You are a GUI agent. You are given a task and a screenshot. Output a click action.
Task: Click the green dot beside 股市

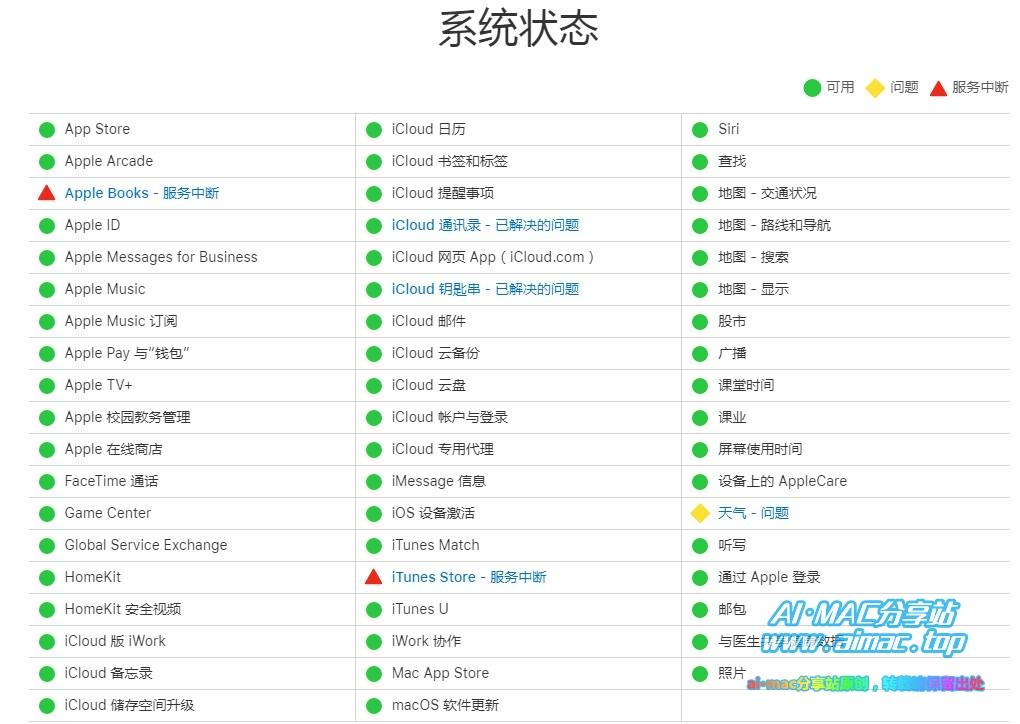click(x=700, y=321)
